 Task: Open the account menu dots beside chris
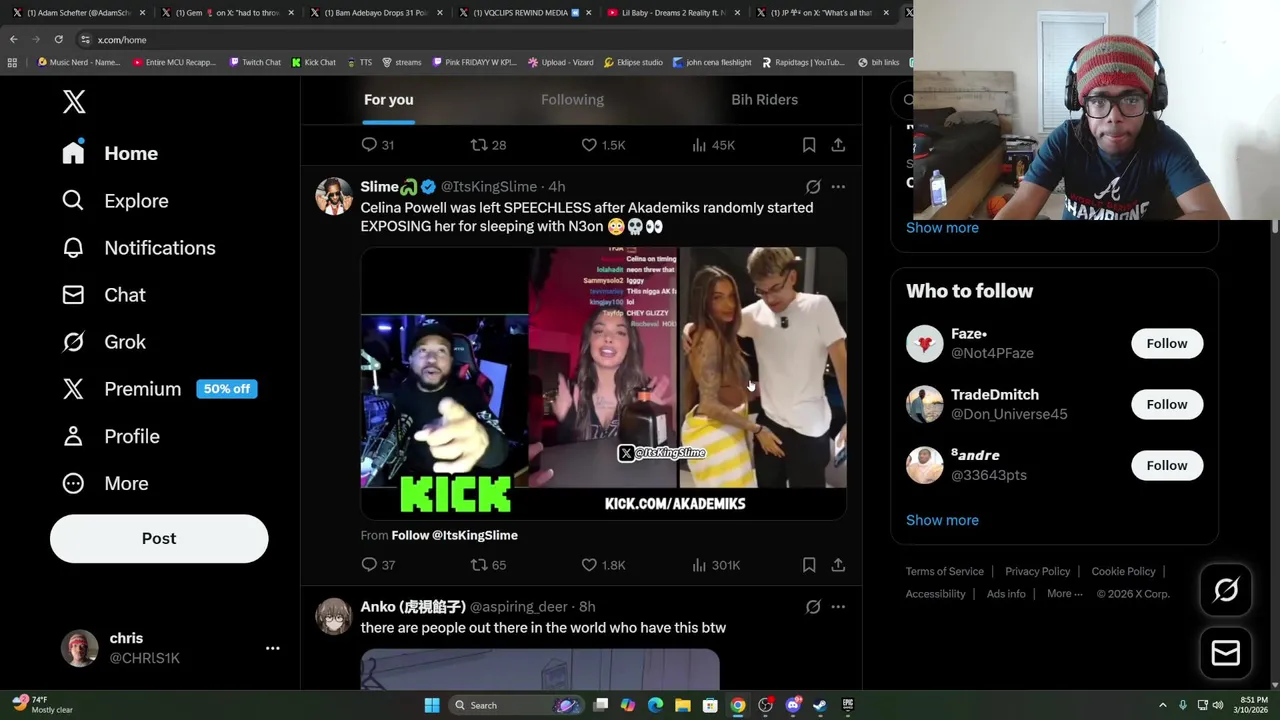[272, 648]
